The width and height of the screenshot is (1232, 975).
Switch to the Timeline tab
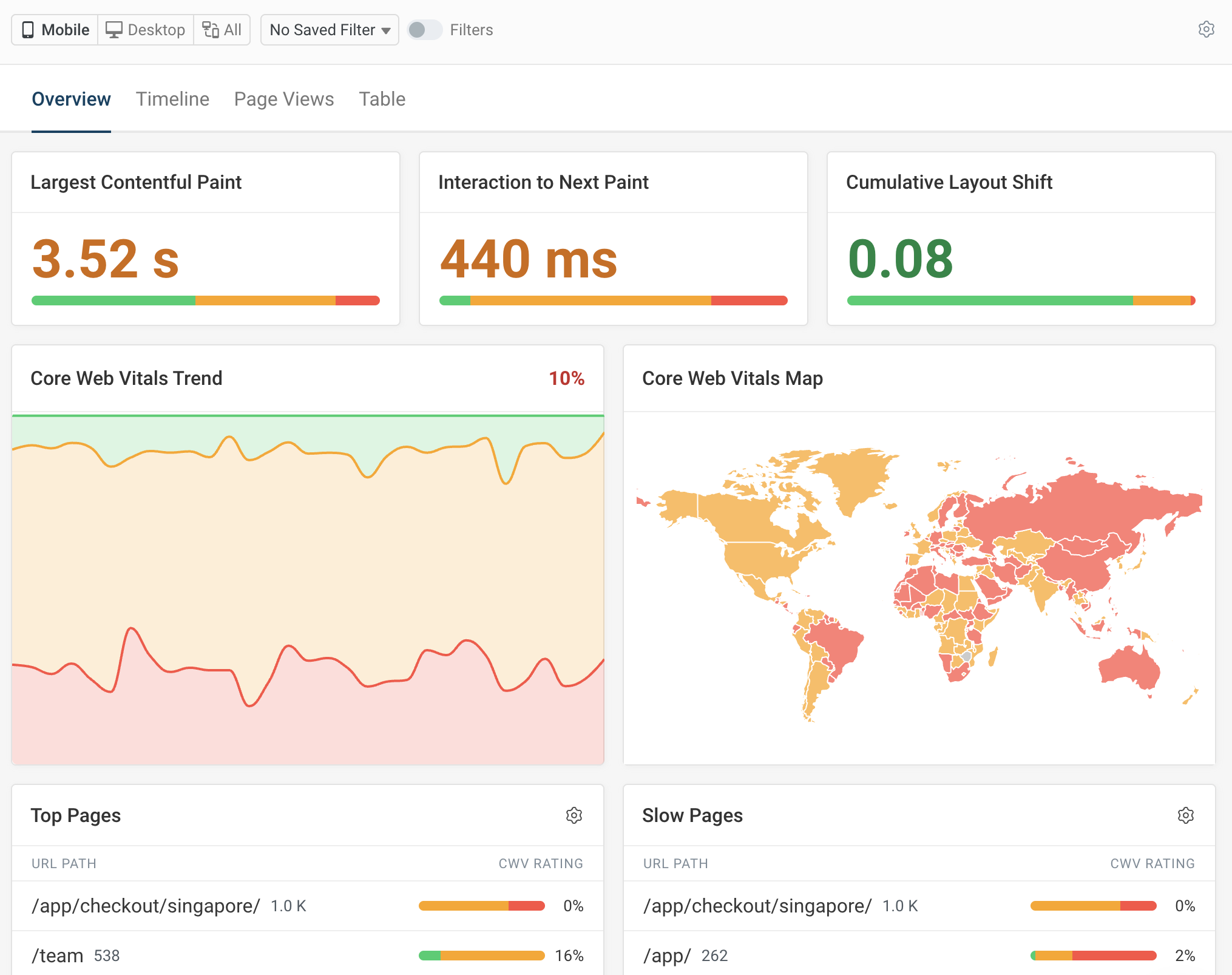(172, 99)
